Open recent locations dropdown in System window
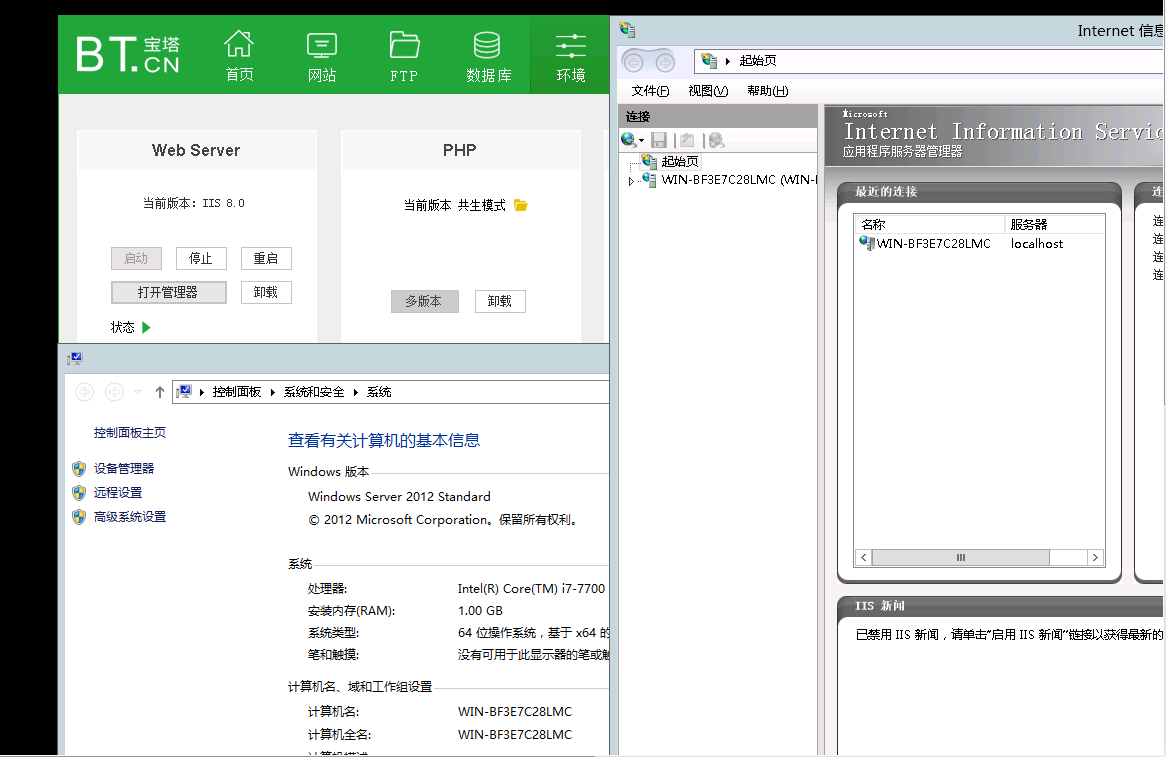 pos(138,392)
